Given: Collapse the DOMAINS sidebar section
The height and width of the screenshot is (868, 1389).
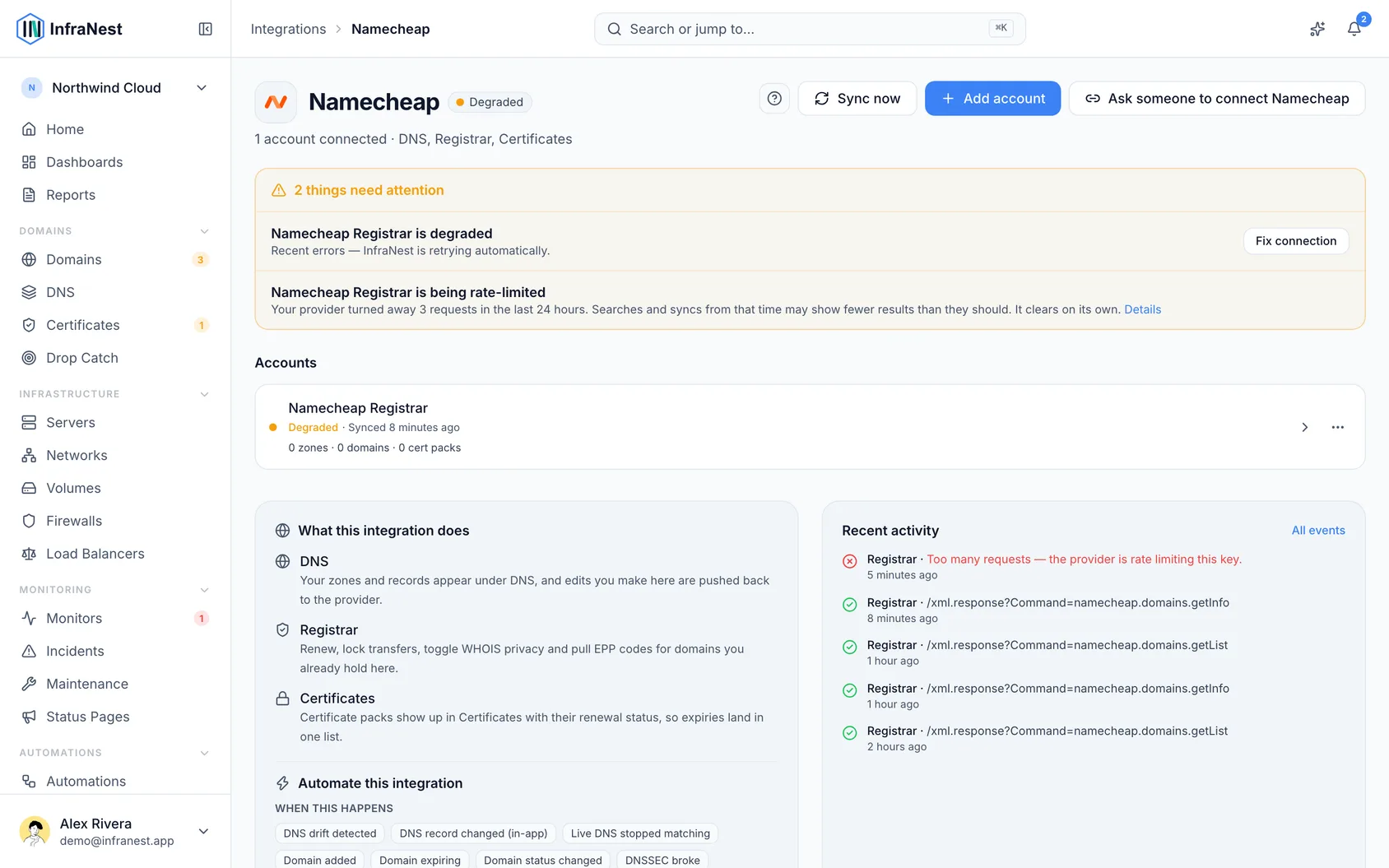Looking at the screenshot, I should click(204, 231).
